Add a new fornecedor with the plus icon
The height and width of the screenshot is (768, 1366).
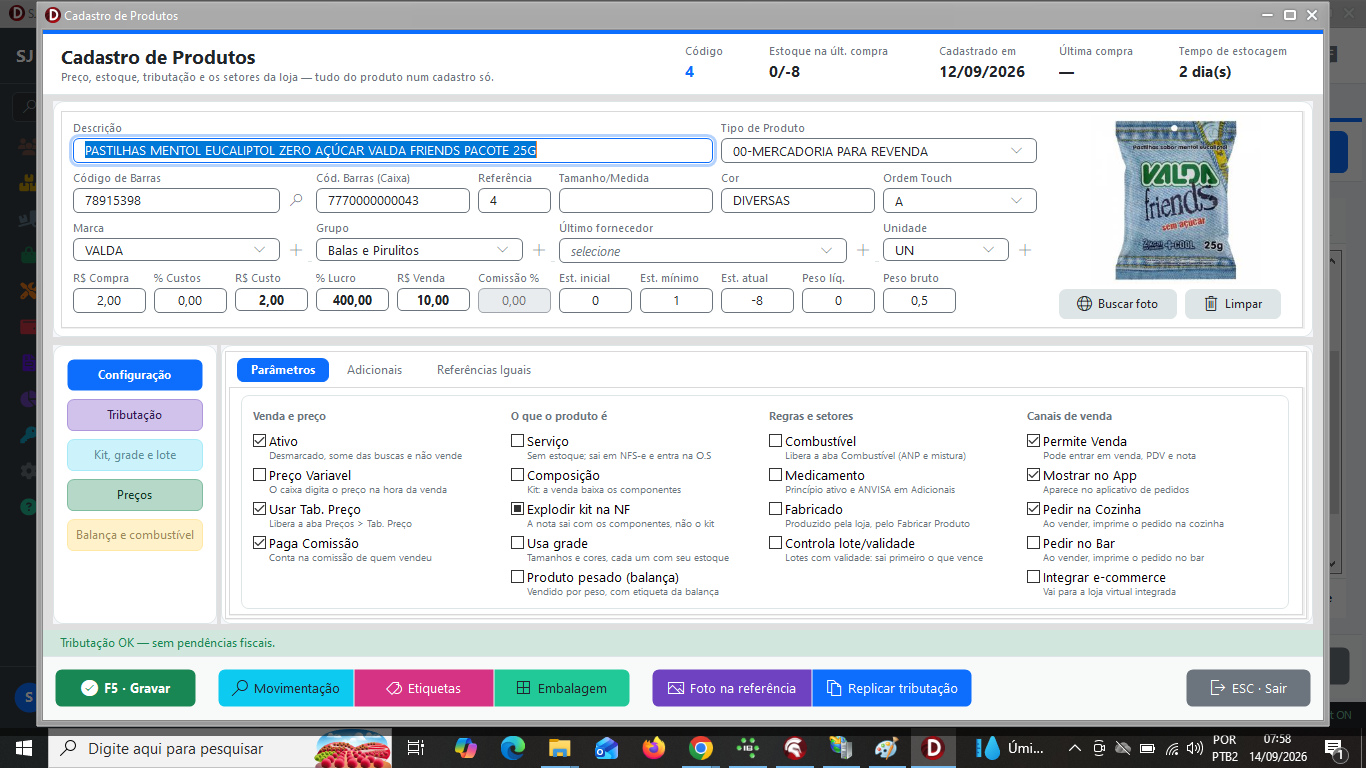click(863, 250)
